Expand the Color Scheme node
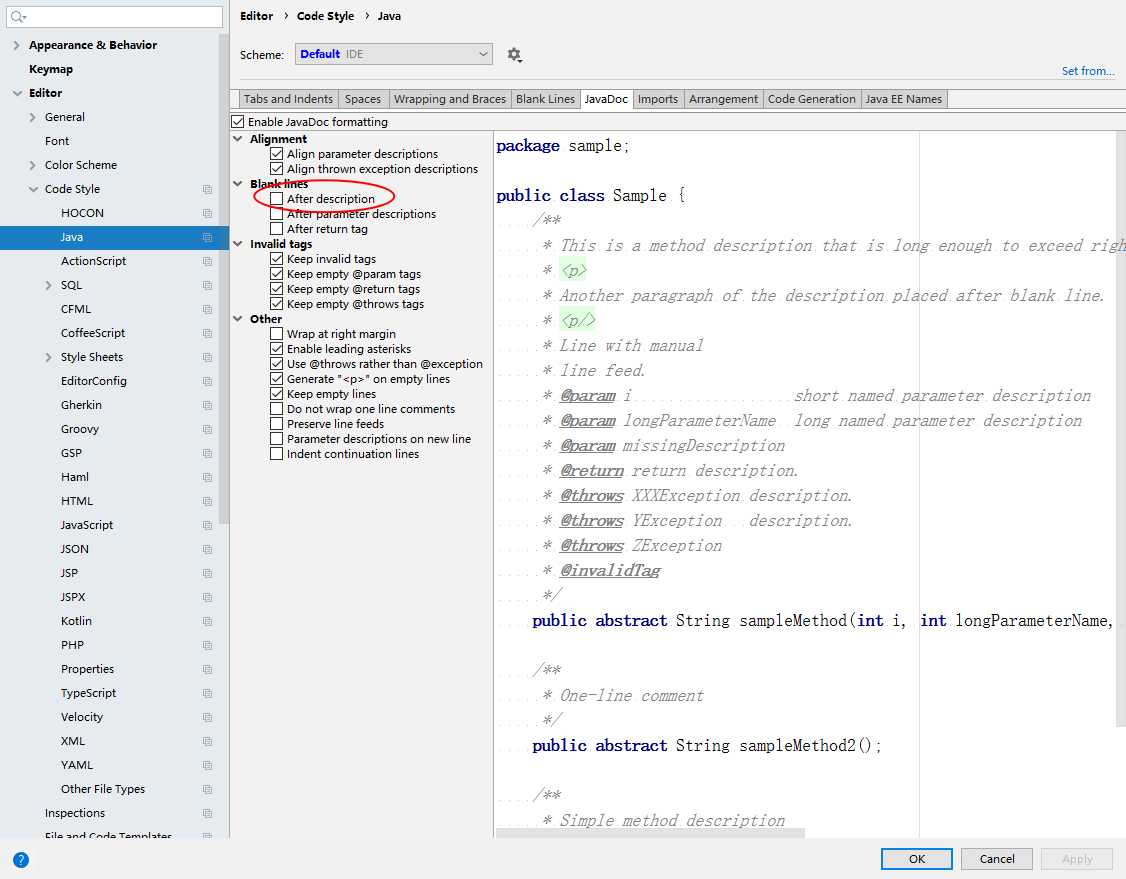This screenshot has width=1126, height=879. [x=32, y=165]
